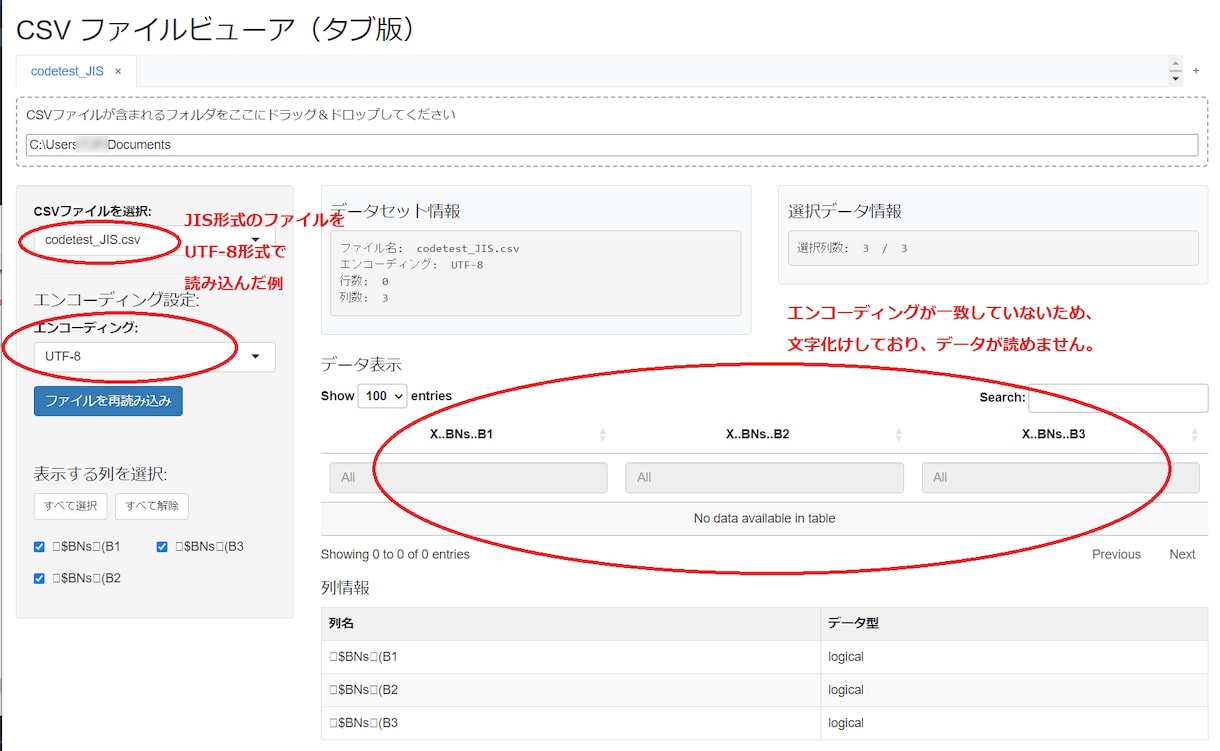Click 'logical' data type in first row
1220x751 pixels.
coord(846,657)
